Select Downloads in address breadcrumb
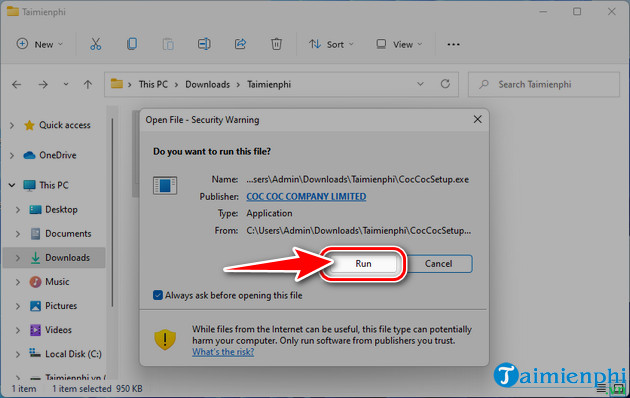630x398 pixels. (x=207, y=84)
